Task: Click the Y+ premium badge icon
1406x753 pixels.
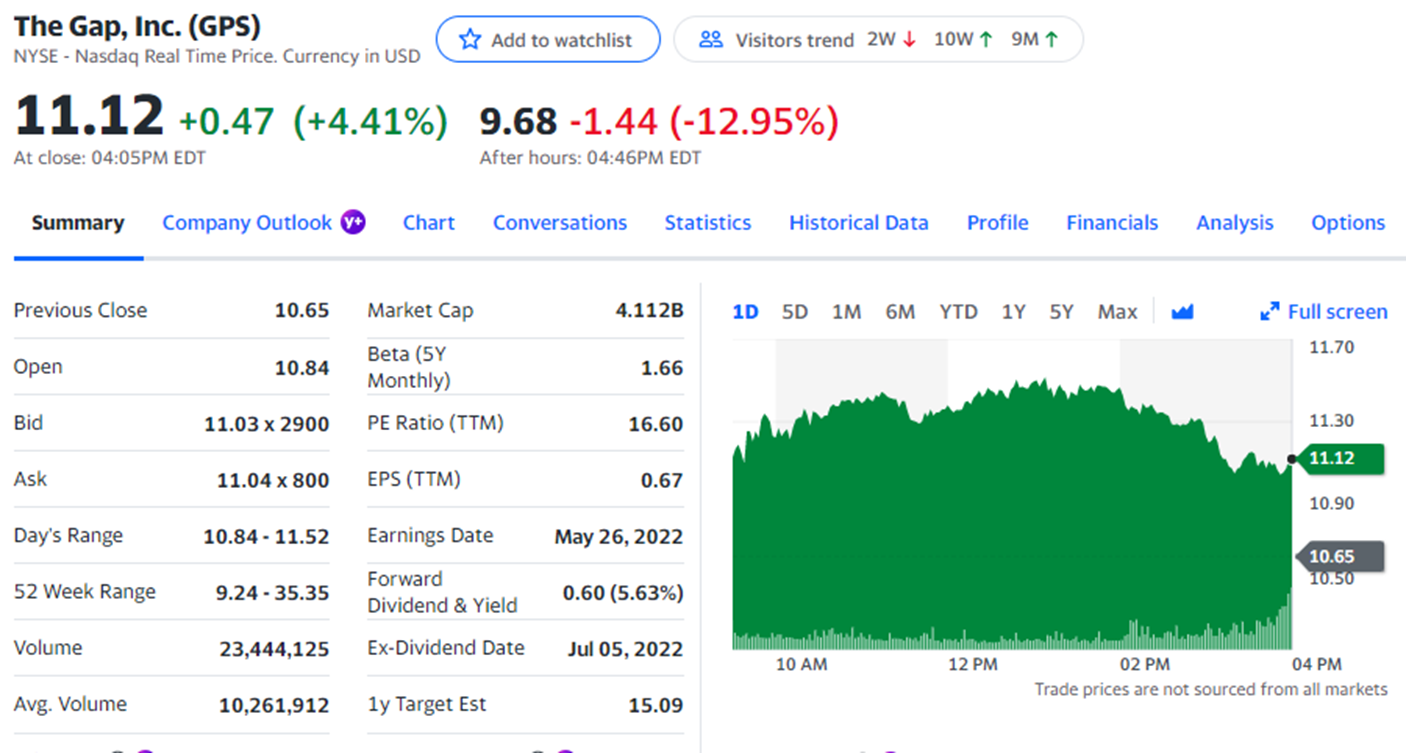Action: coord(353,222)
